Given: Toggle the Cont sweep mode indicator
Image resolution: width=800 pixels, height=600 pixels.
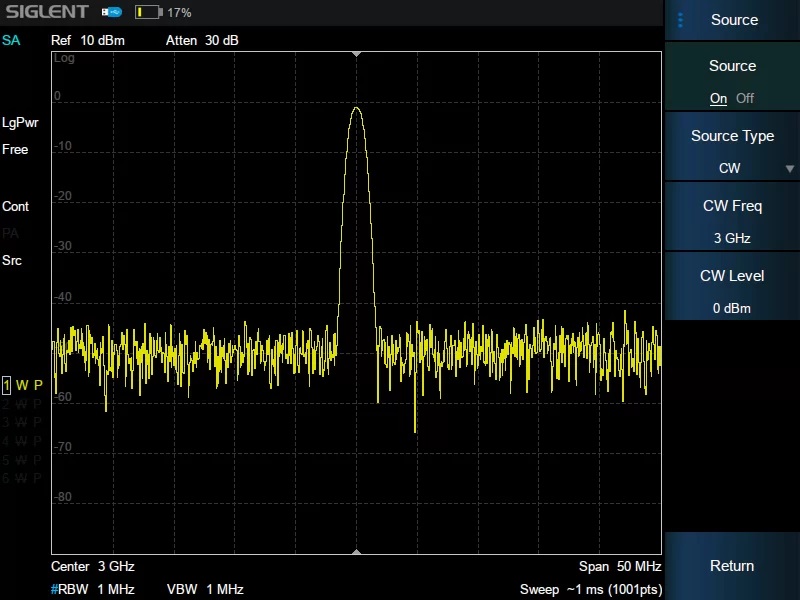Looking at the screenshot, I should [16, 206].
